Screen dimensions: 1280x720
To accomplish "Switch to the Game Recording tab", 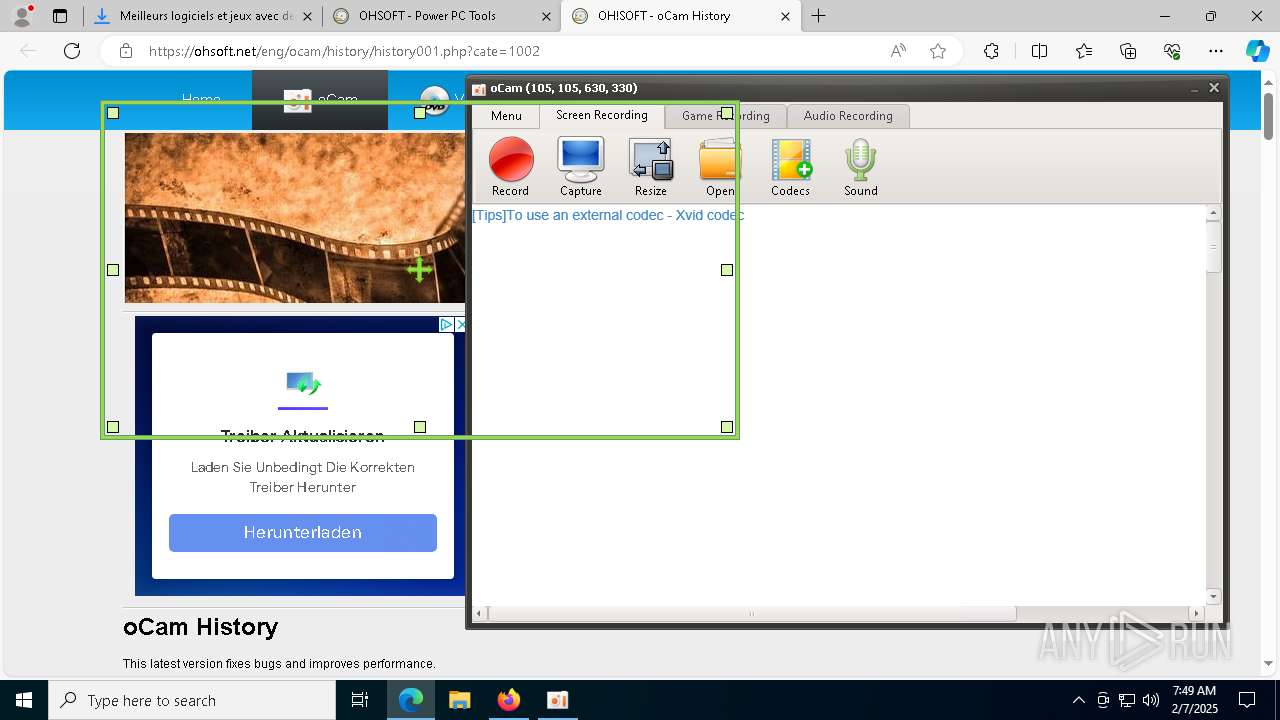I will pos(726,116).
